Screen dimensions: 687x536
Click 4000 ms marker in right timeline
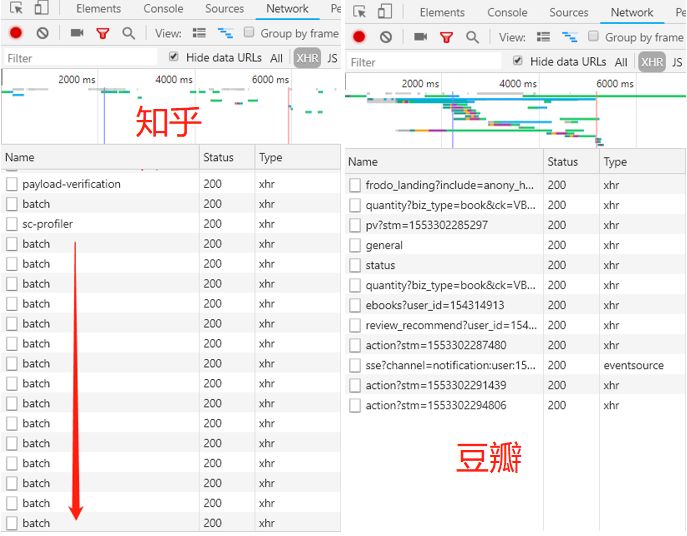coord(518,84)
